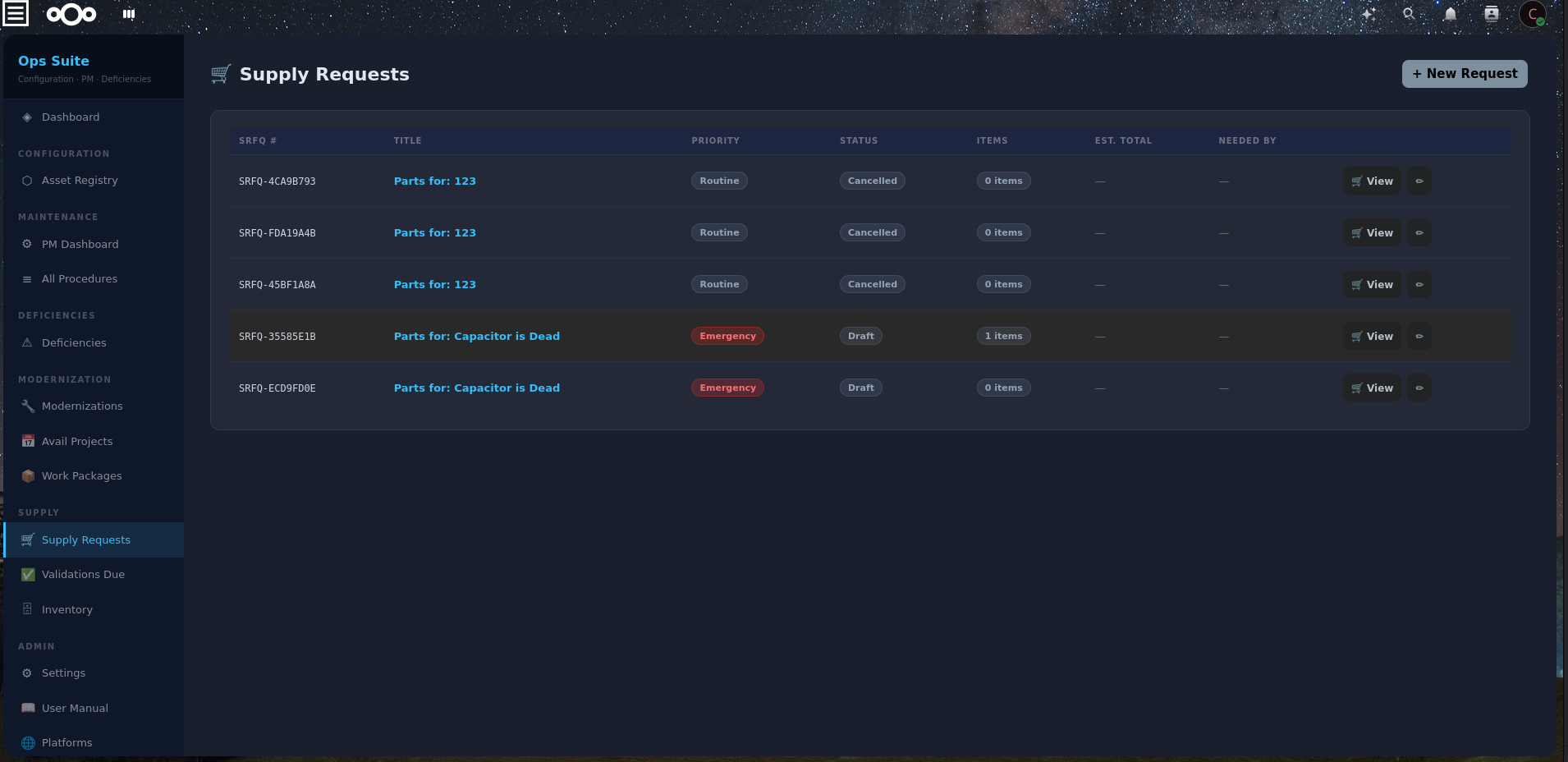This screenshot has width=1568, height=762.
Task: Click edit pencil icon for SRFQ-4CA9B793
Action: pos(1419,181)
